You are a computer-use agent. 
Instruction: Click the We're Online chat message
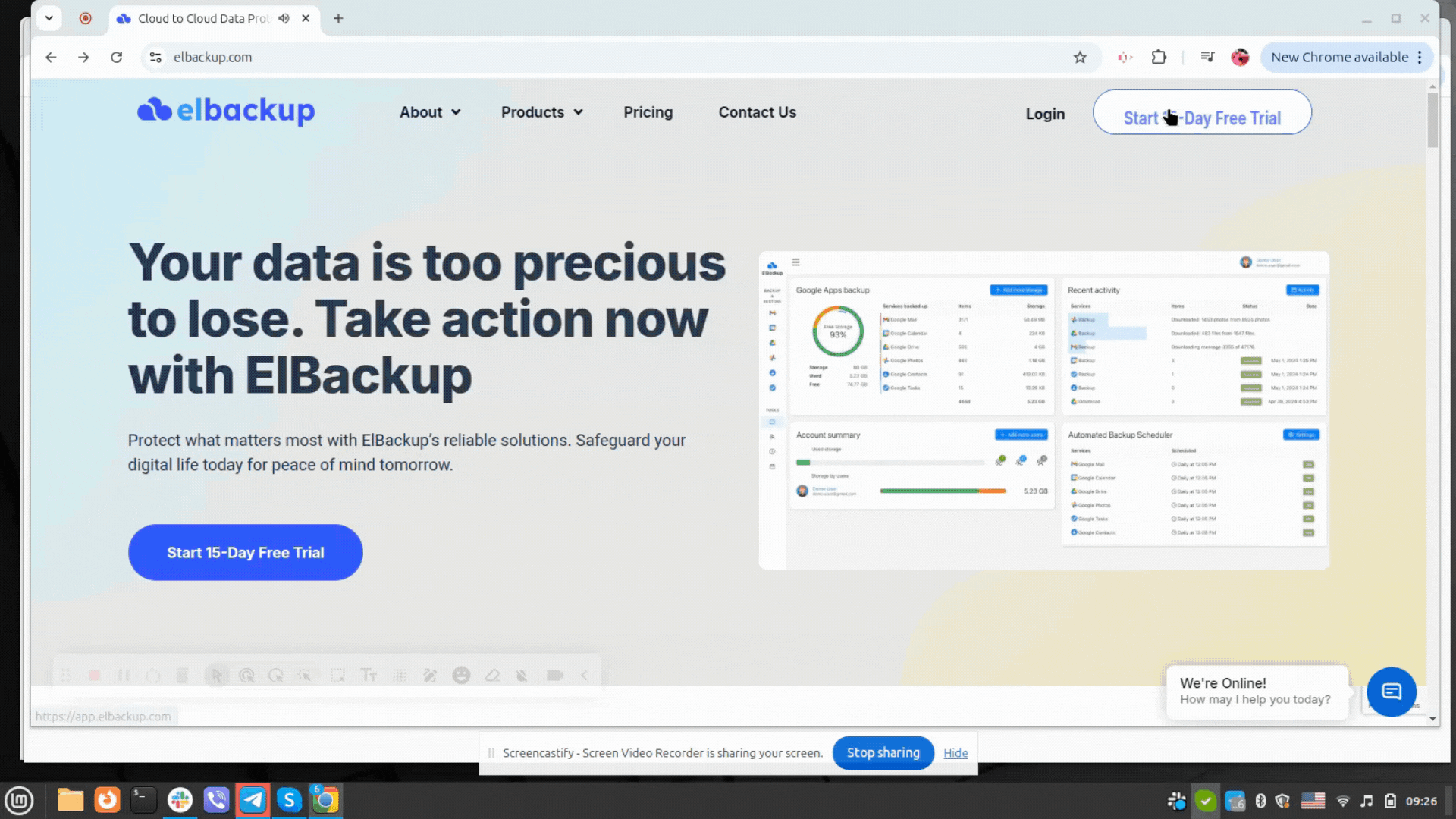1257,691
